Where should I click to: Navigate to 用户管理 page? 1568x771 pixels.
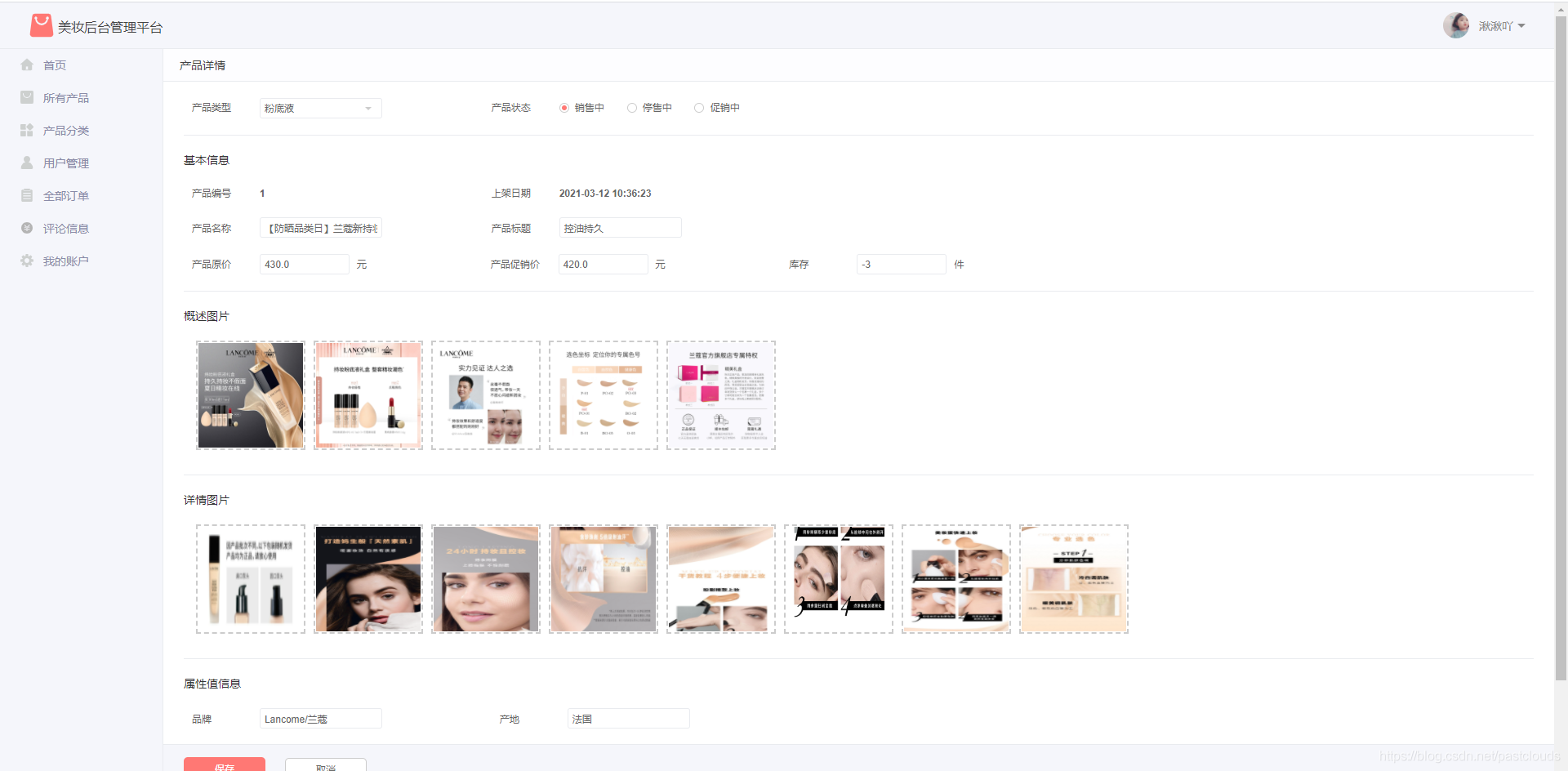coord(66,163)
